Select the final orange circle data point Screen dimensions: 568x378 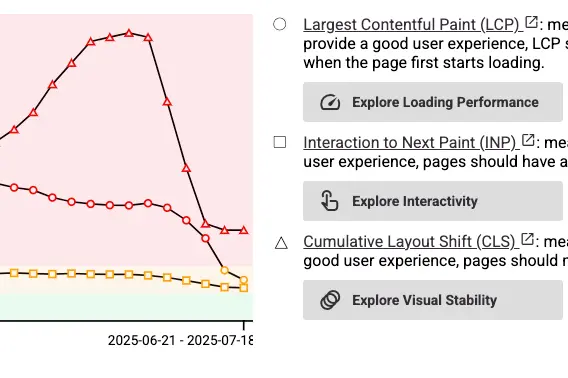tap(243, 280)
